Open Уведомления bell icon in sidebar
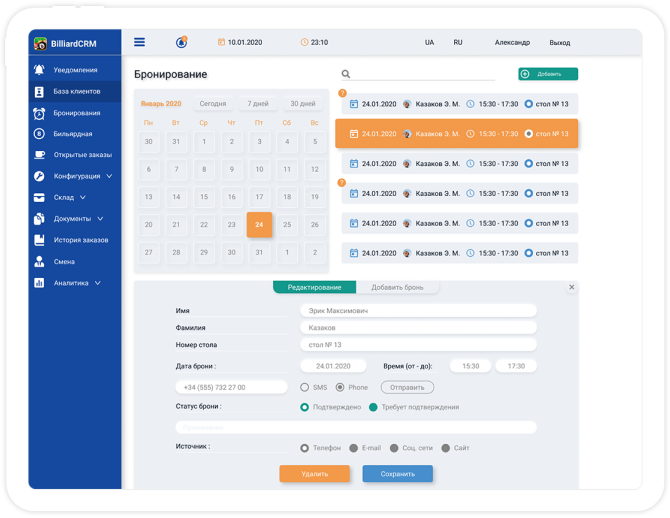This screenshot has width=670, height=518. click(x=39, y=70)
